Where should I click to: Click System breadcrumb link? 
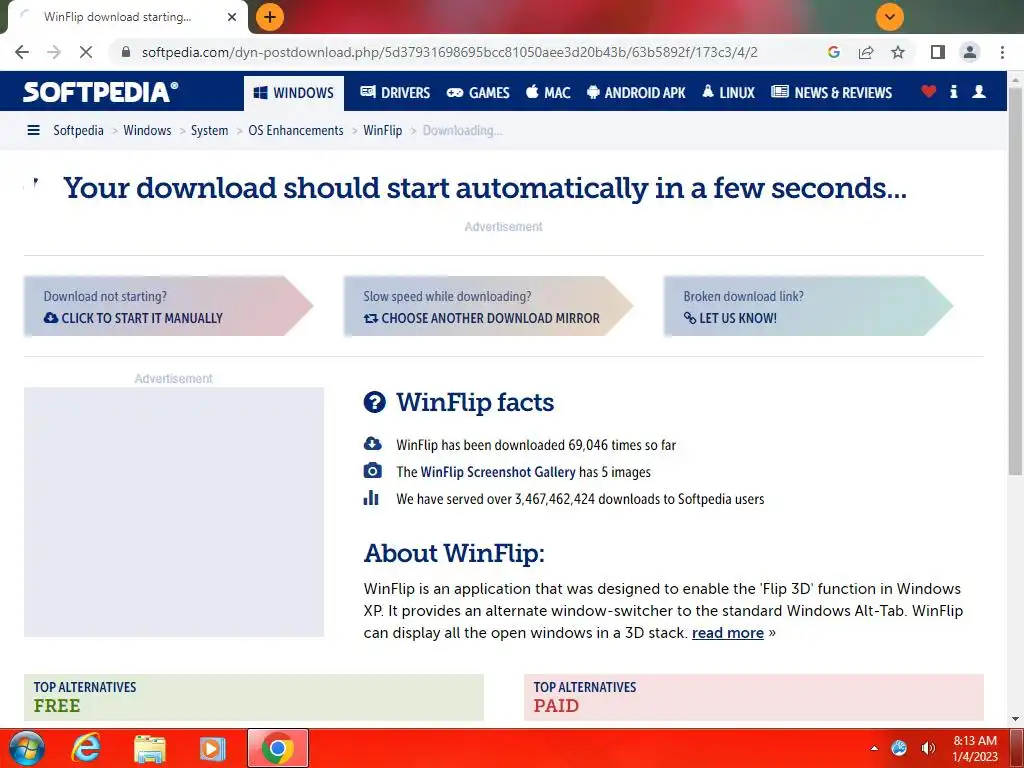(x=210, y=131)
